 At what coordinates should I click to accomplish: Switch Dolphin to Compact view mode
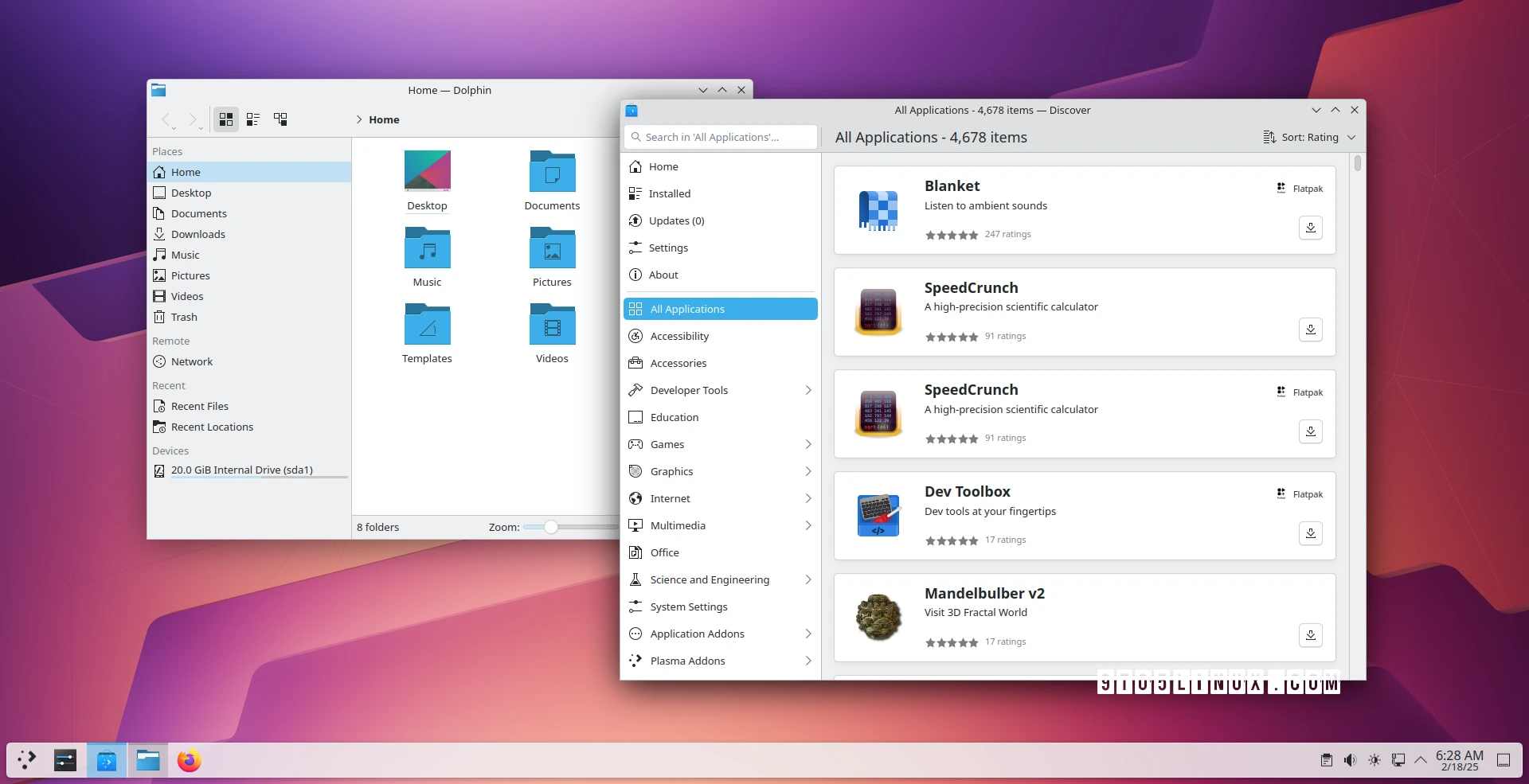[x=253, y=119]
